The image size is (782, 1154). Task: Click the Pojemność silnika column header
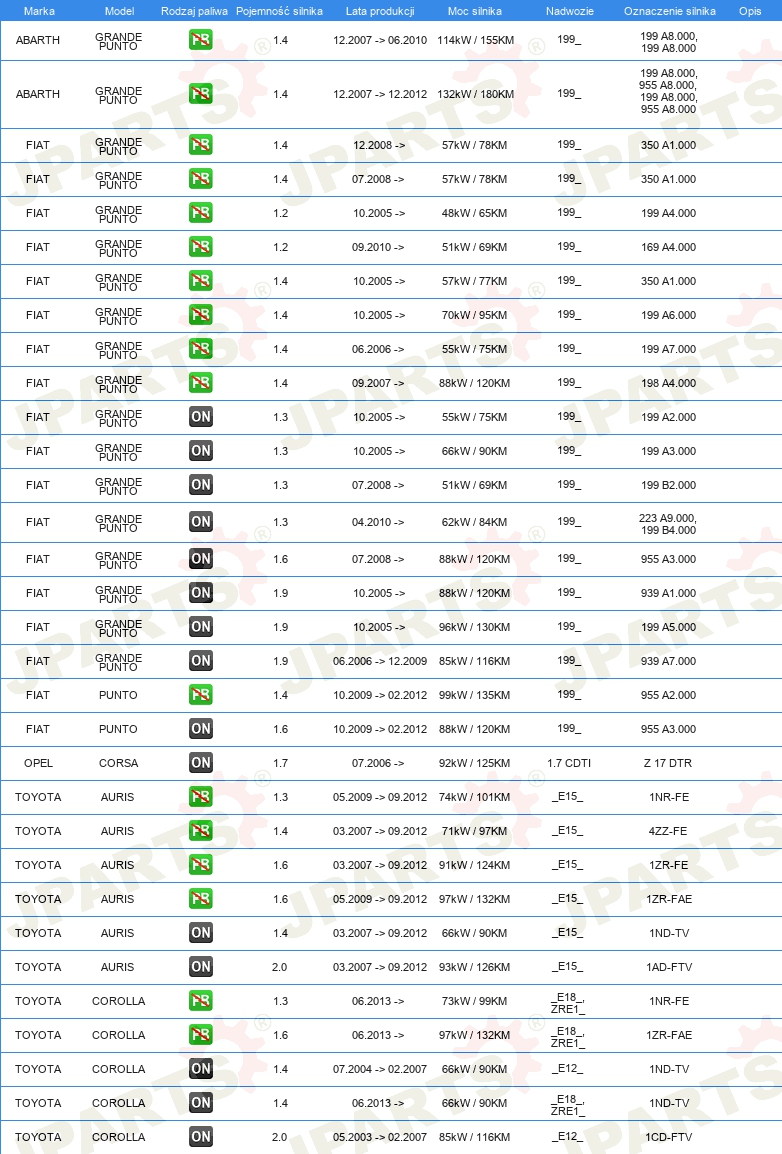coord(280,11)
